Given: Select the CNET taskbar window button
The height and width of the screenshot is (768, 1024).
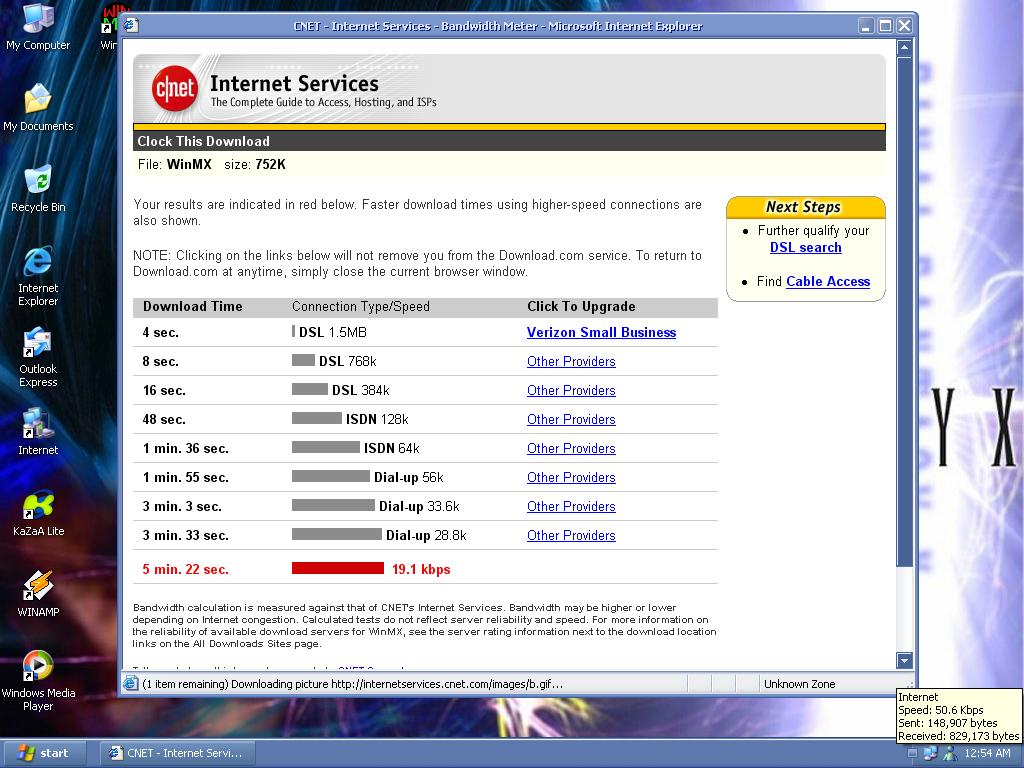Looking at the screenshot, I should (x=176, y=753).
